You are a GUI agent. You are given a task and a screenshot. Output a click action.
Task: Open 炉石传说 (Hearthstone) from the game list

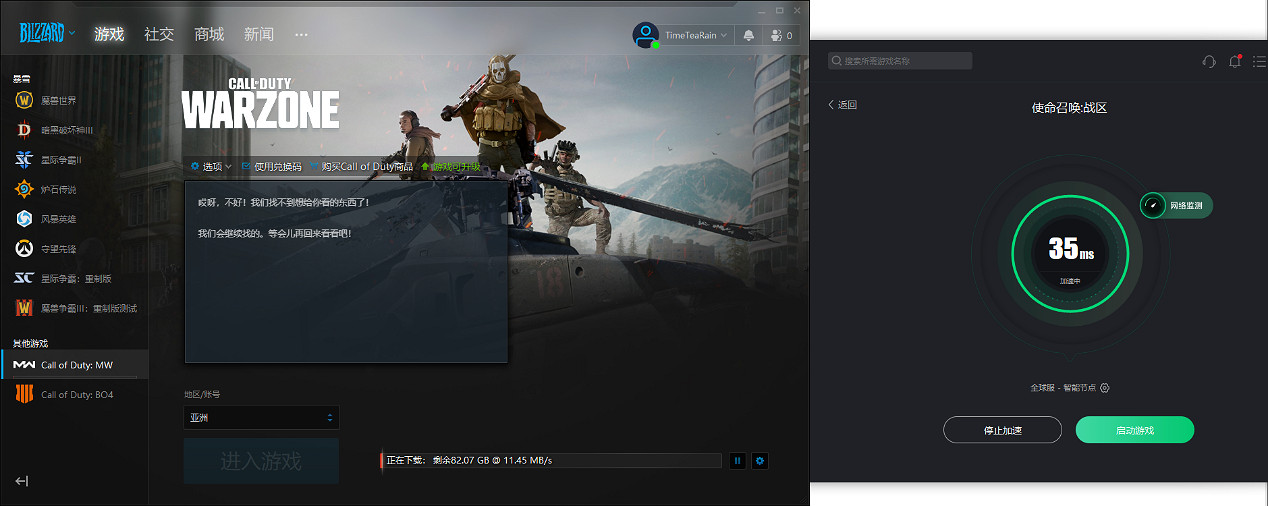click(58, 189)
